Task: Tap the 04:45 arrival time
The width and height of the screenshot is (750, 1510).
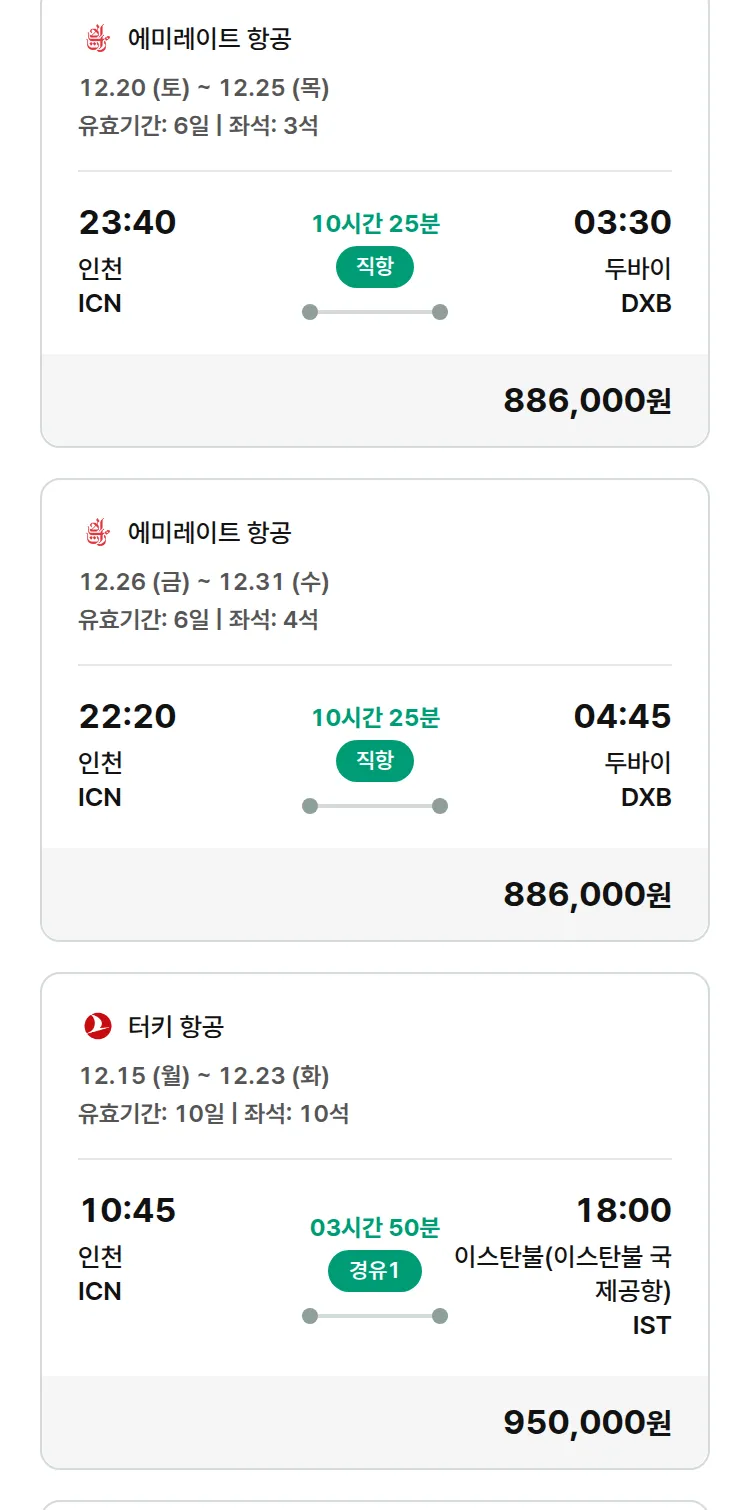Action: [622, 716]
